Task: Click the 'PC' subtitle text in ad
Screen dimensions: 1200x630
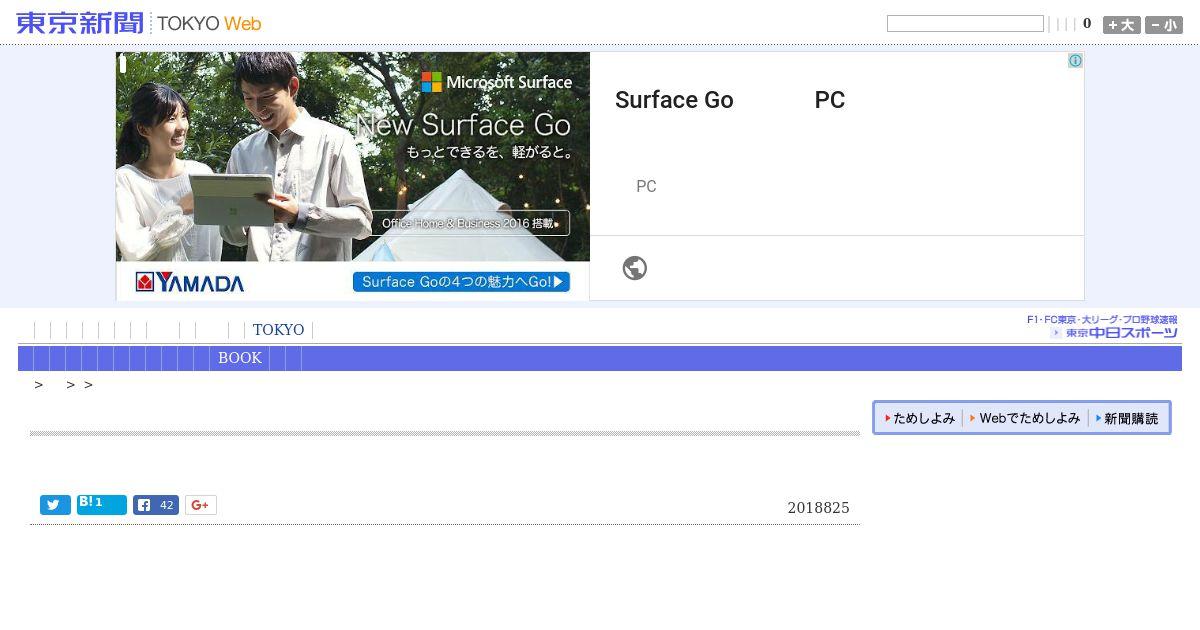Action: [x=646, y=186]
